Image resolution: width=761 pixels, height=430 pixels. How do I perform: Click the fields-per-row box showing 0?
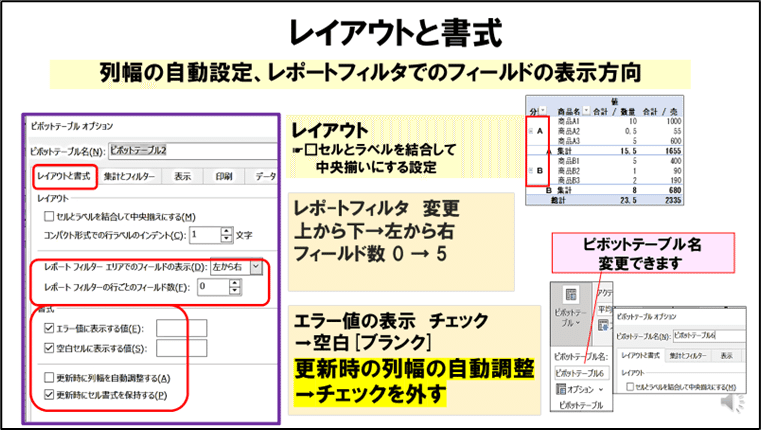(x=213, y=287)
